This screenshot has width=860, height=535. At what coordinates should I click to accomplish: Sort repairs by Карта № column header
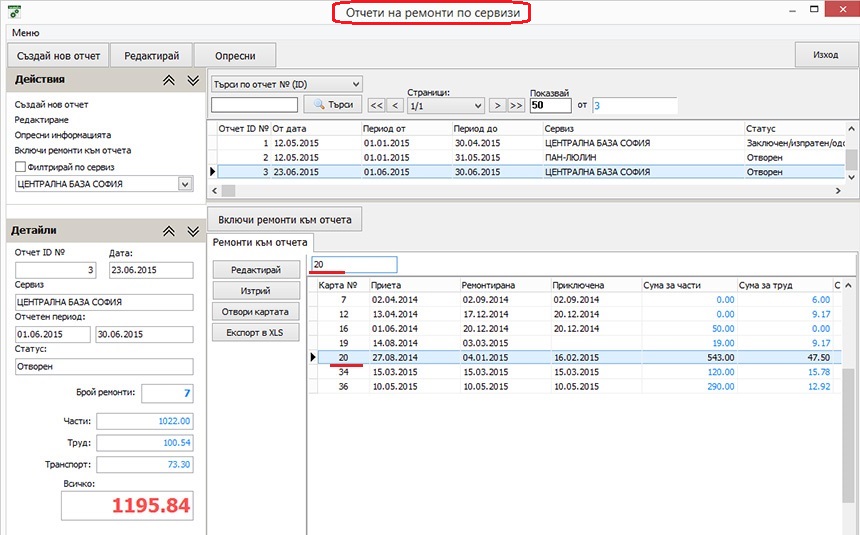[x=343, y=285]
